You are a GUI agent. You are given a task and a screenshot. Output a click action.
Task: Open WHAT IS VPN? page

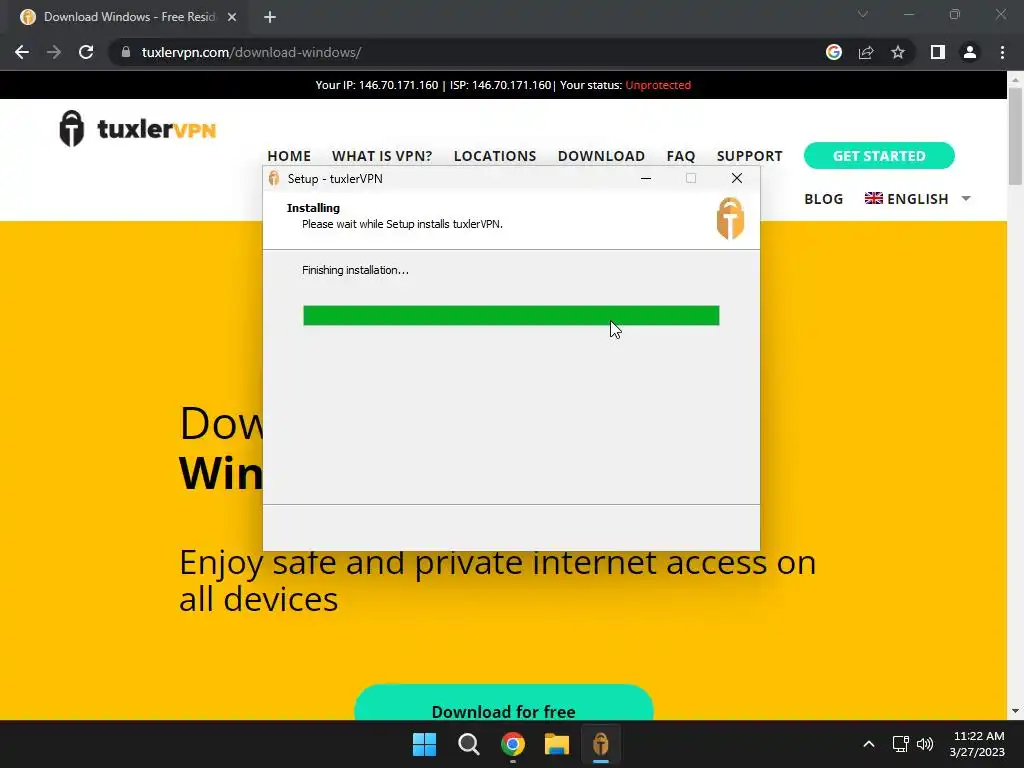(x=382, y=156)
